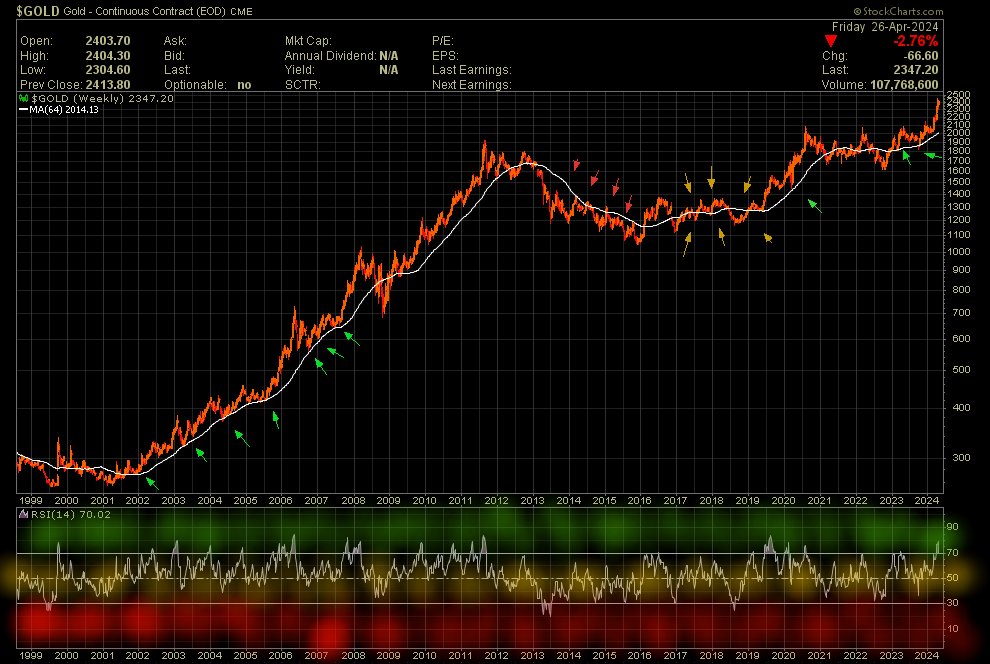
Task: Select the MA(64) 2014.13 legend label
Action: pos(75,110)
